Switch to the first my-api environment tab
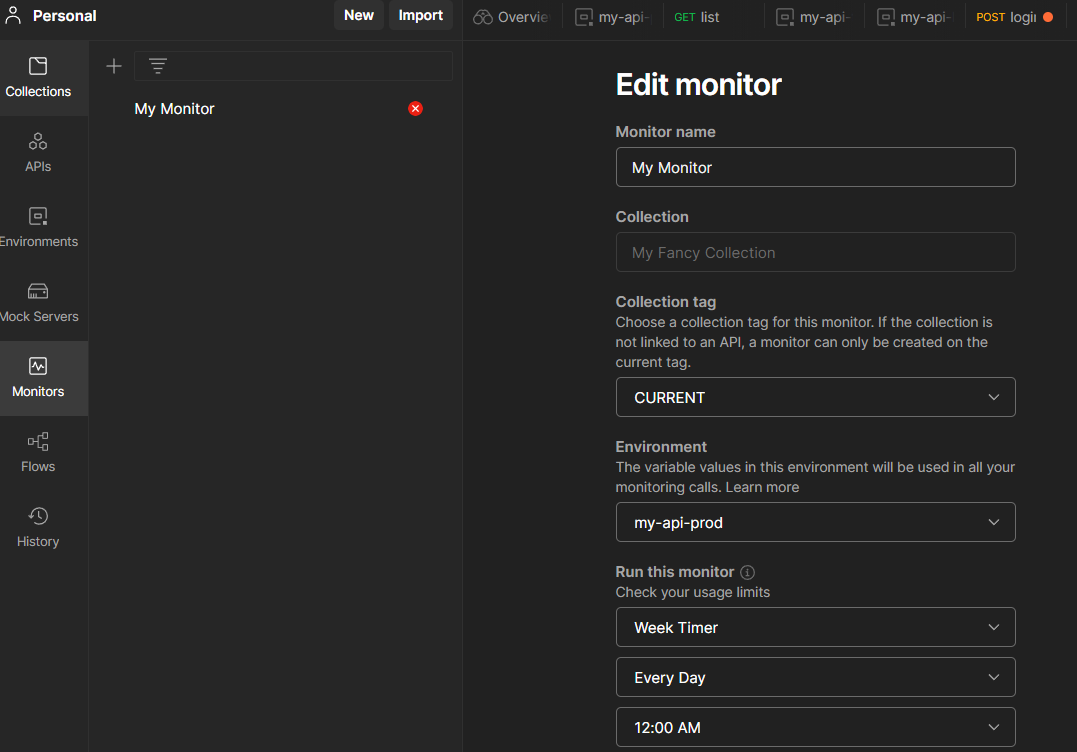1077x752 pixels. 613,17
